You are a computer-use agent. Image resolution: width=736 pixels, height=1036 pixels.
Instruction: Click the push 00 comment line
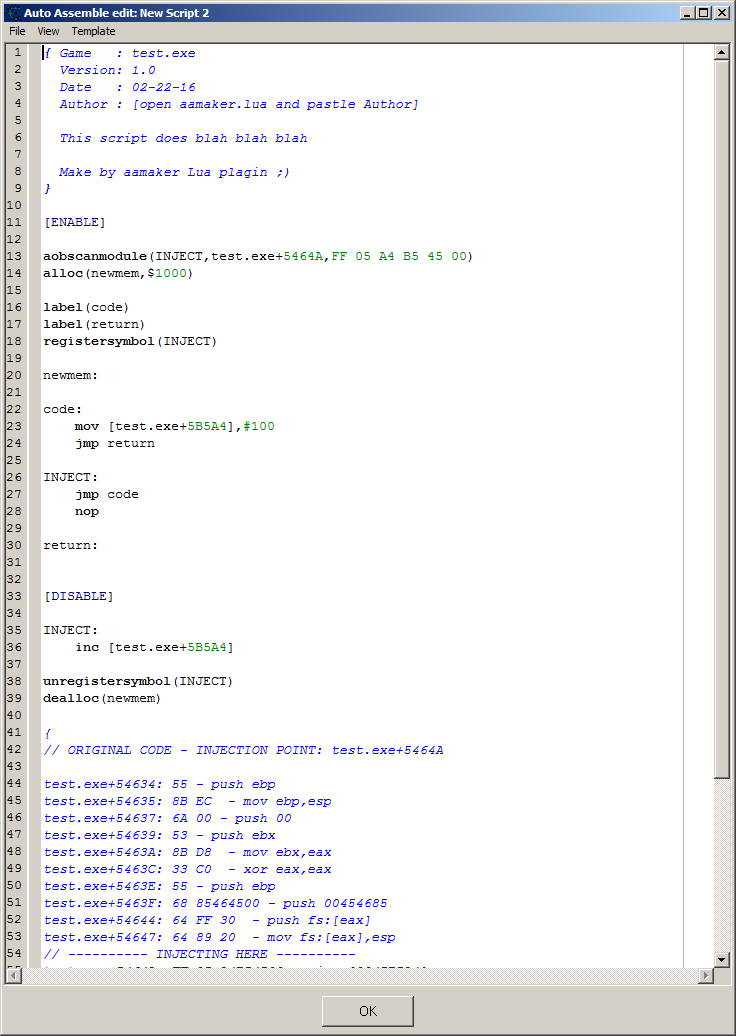click(x=167, y=818)
